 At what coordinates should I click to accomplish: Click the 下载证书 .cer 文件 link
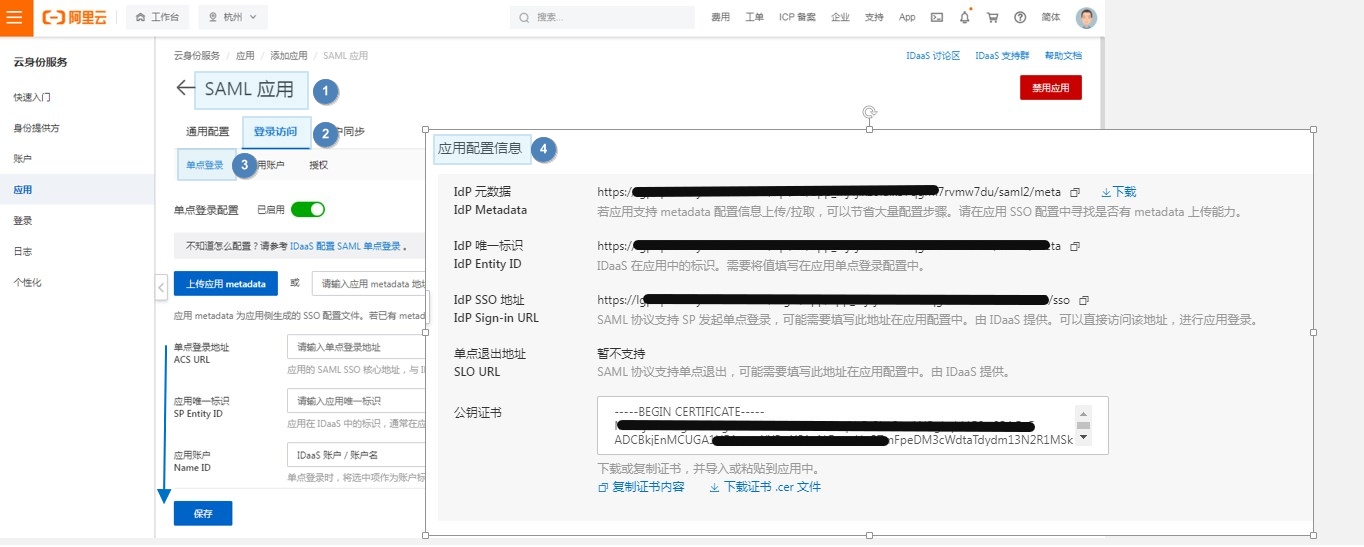point(765,487)
